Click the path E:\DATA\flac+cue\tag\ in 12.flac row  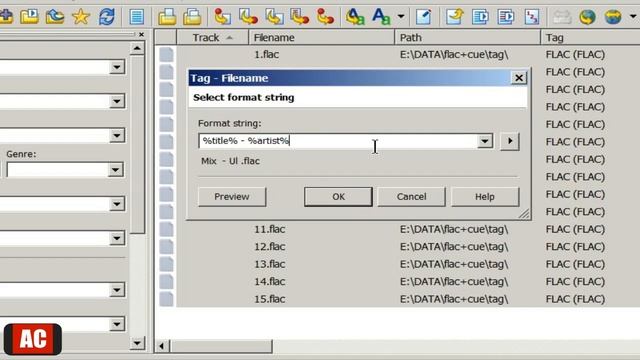click(x=454, y=247)
